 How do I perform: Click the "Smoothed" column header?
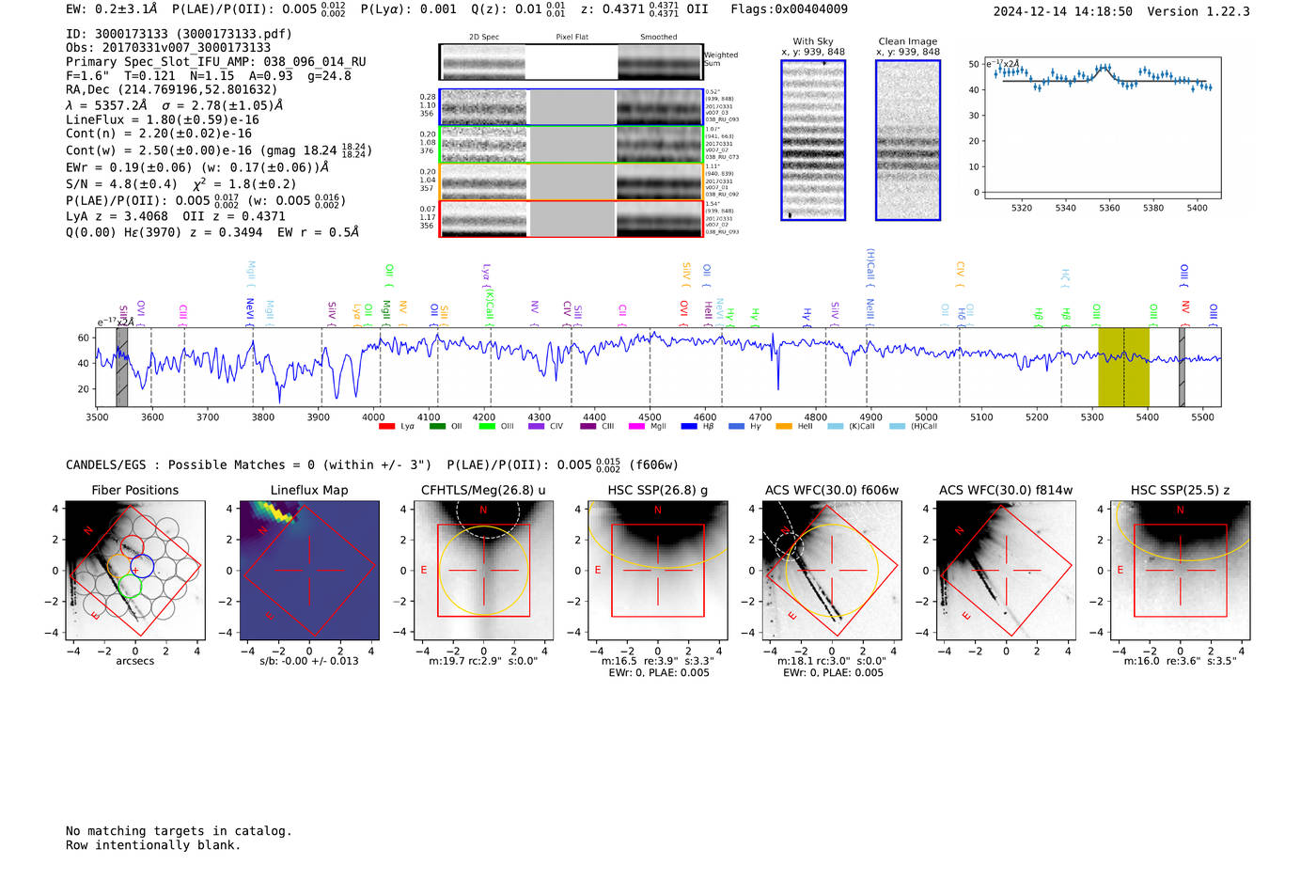tap(658, 38)
